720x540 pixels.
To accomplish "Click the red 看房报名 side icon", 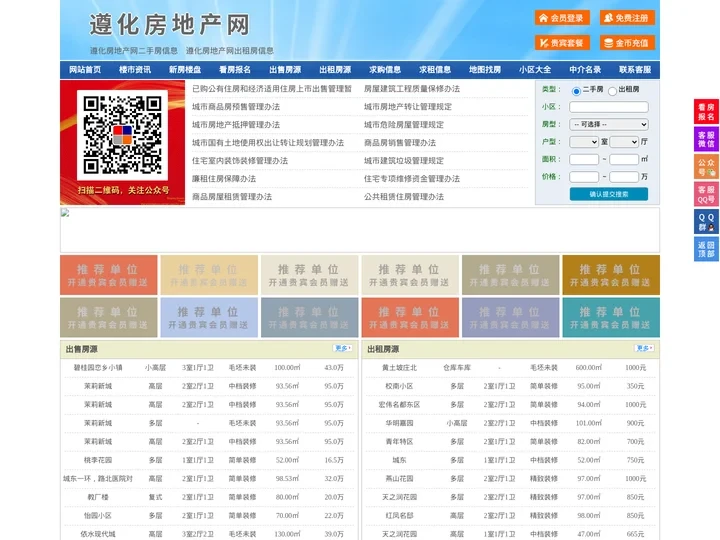I will click(x=706, y=112).
